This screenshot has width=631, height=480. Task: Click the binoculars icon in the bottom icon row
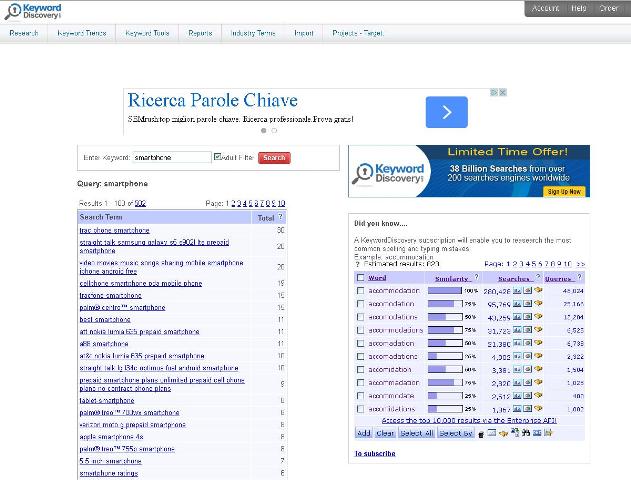tap(526, 433)
